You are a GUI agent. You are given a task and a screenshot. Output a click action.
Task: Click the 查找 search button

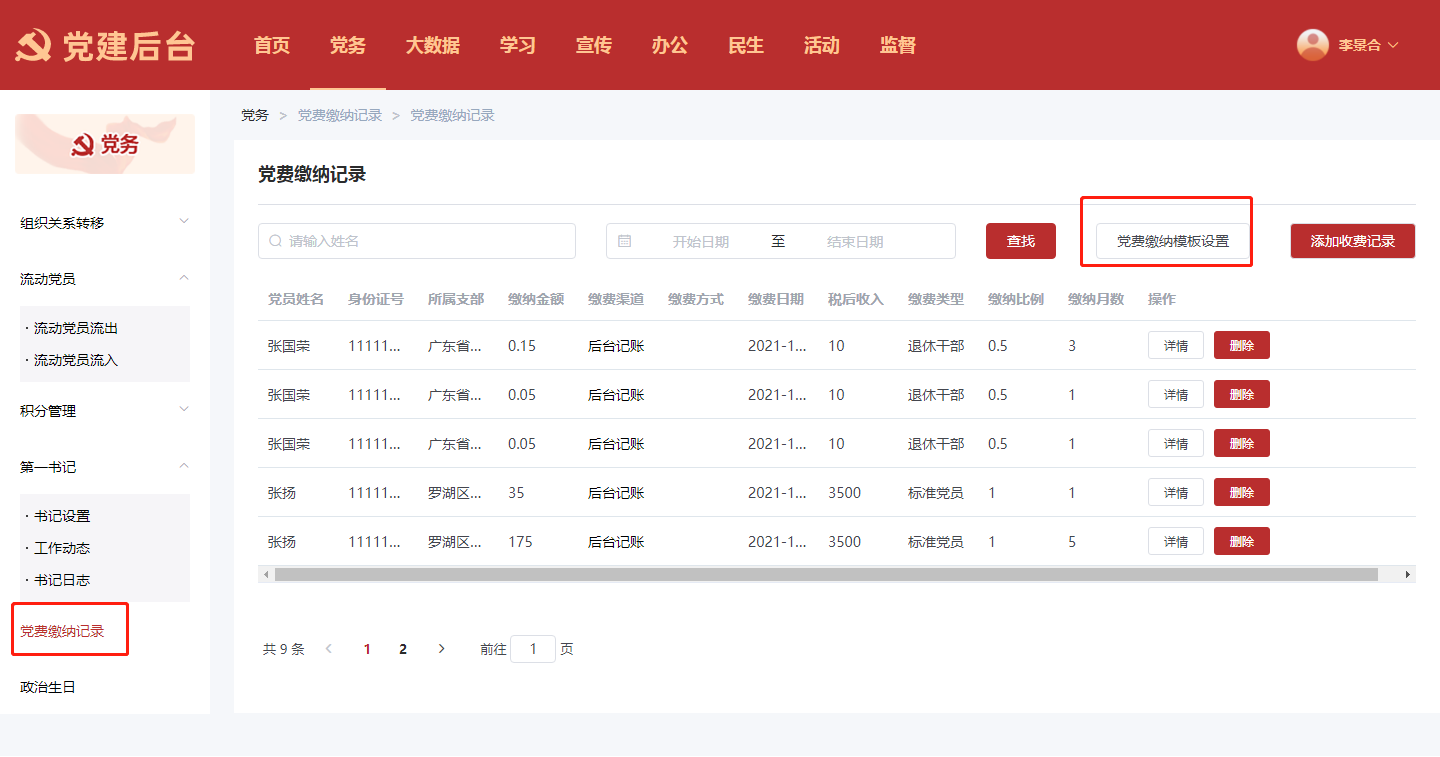(1020, 241)
